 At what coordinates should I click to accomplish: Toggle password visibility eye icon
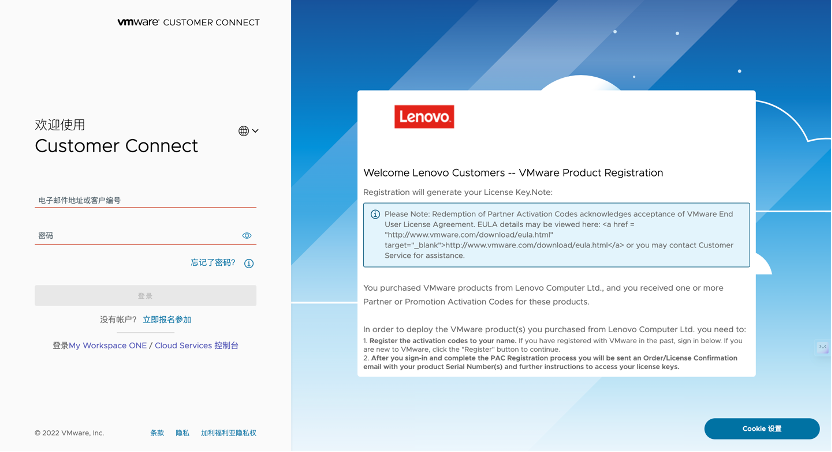click(247, 236)
